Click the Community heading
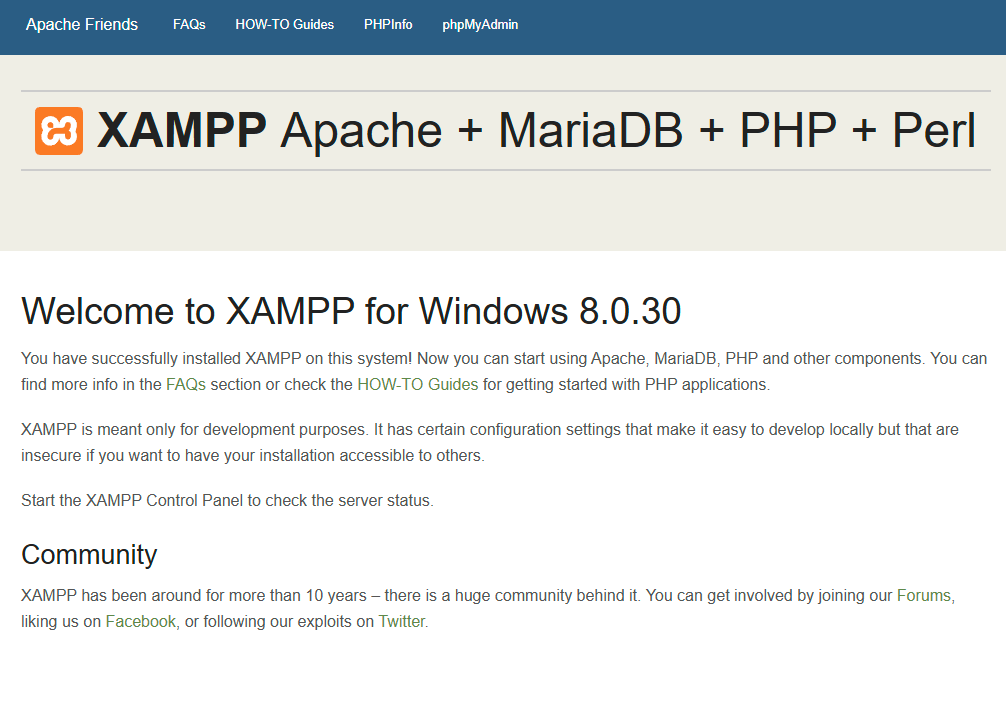The width and height of the screenshot is (1006, 727). pos(89,555)
